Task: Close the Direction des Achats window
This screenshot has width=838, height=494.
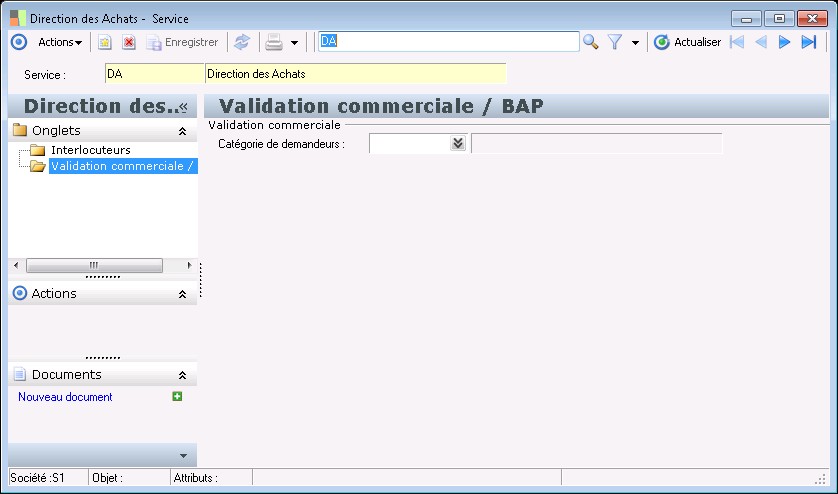Action: pyautogui.click(x=812, y=19)
